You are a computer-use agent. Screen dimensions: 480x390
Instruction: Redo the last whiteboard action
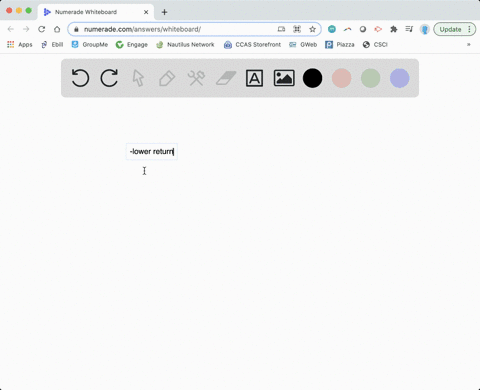tap(109, 78)
